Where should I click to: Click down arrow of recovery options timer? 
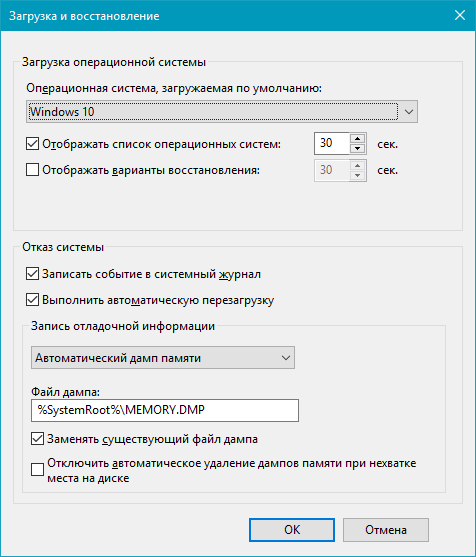357,175
